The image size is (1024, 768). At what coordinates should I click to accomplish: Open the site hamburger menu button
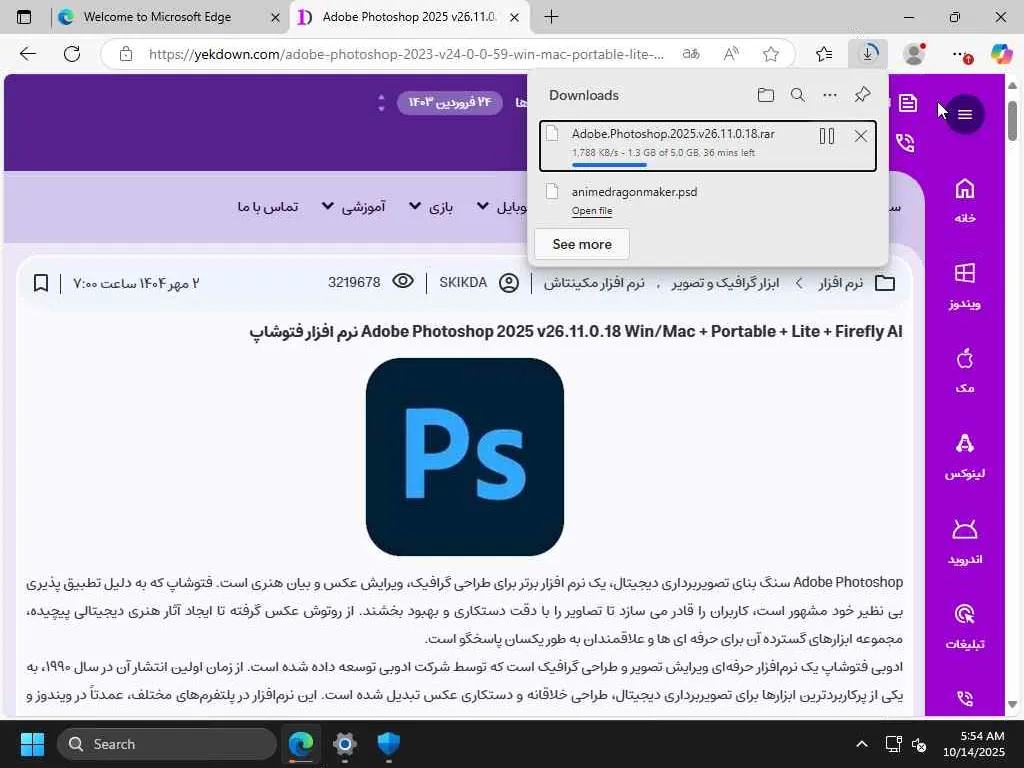coord(965,114)
